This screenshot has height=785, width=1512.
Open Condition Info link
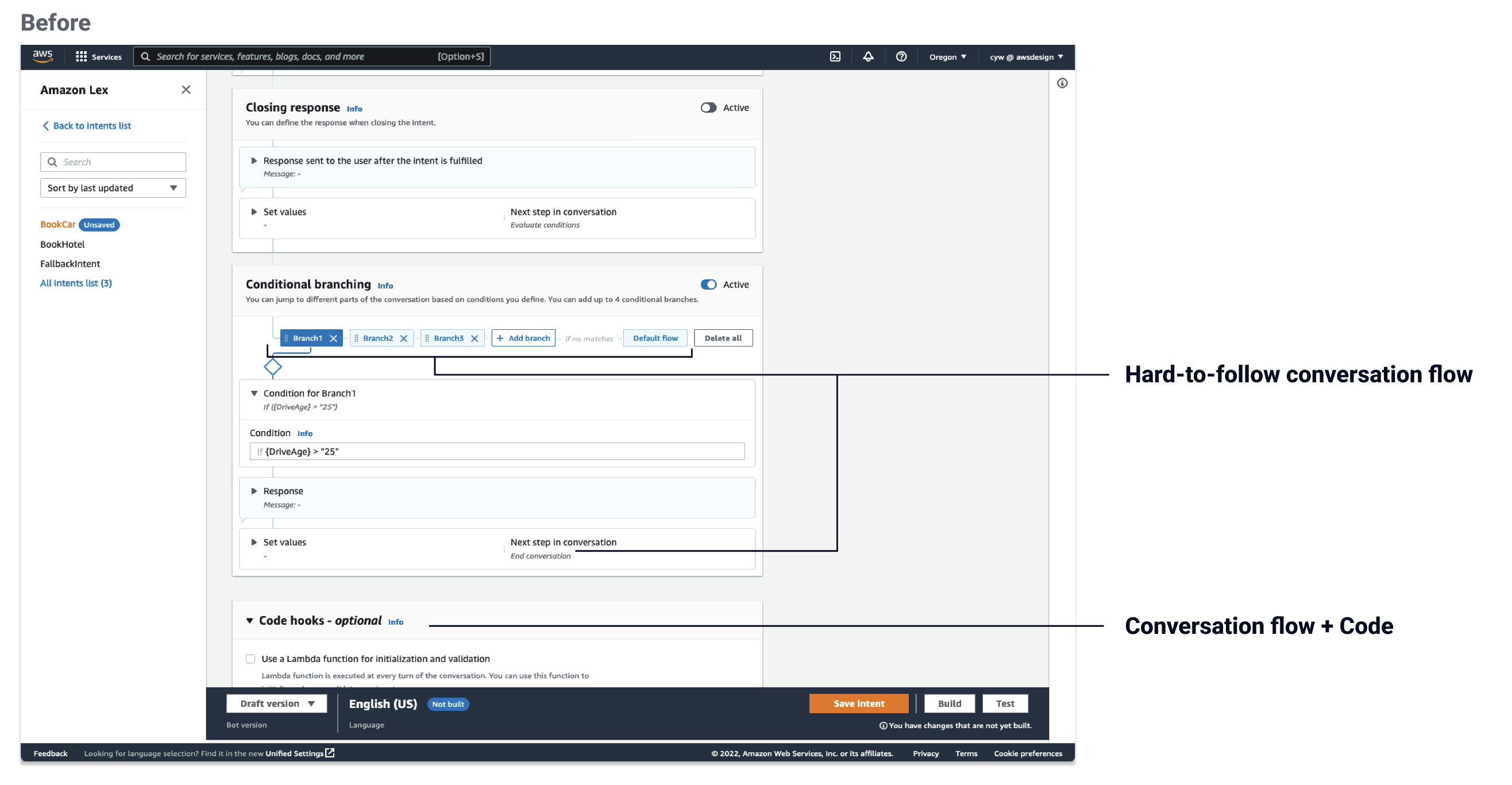point(304,434)
